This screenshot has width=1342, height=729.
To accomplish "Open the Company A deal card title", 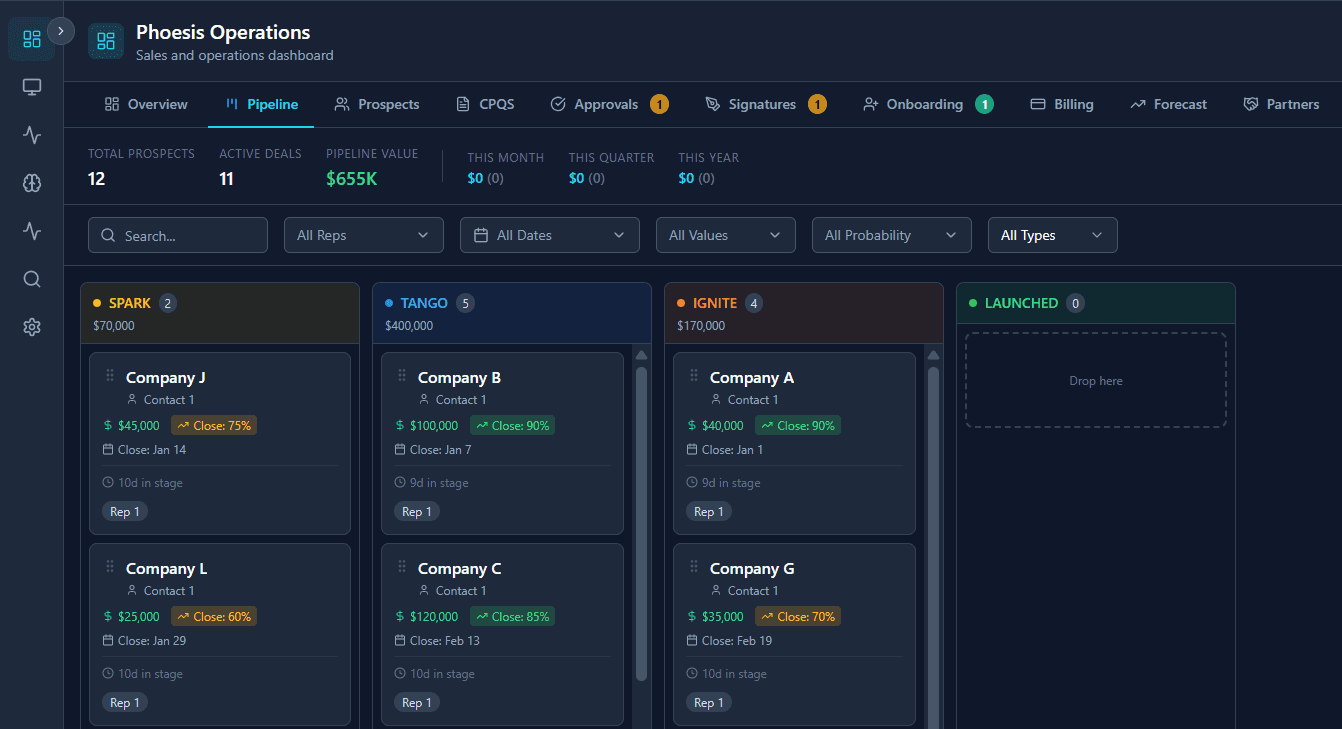I will (752, 377).
